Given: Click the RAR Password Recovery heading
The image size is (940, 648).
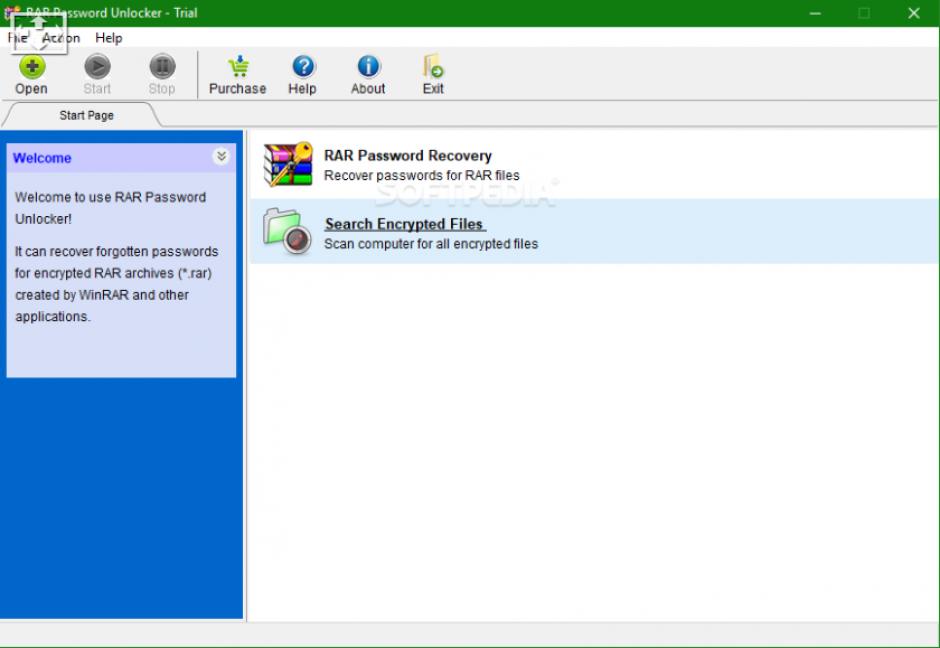Looking at the screenshot, I should coord(408,156).
